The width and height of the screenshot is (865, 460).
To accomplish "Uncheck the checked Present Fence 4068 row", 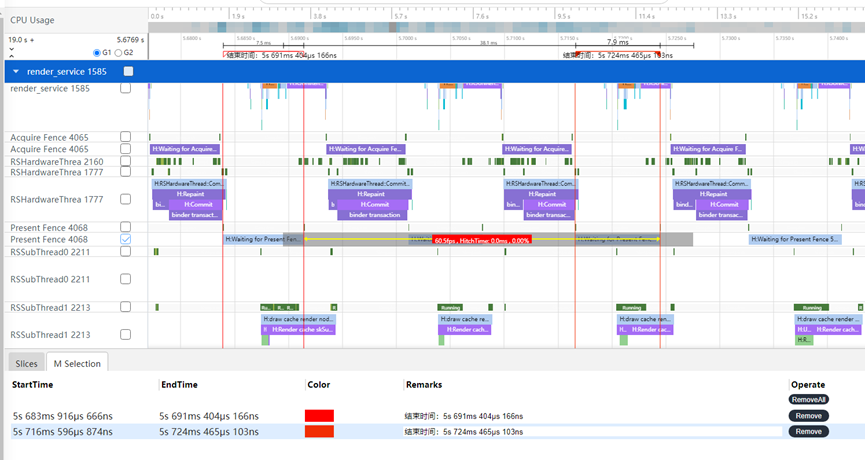I will coord(125,240).
